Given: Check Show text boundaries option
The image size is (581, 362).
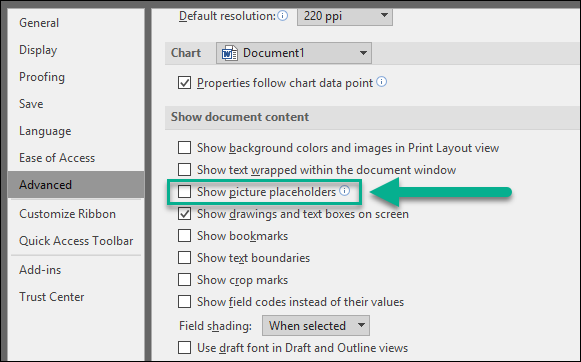Looking at the screenshot, I should click(x=185, y=258).
